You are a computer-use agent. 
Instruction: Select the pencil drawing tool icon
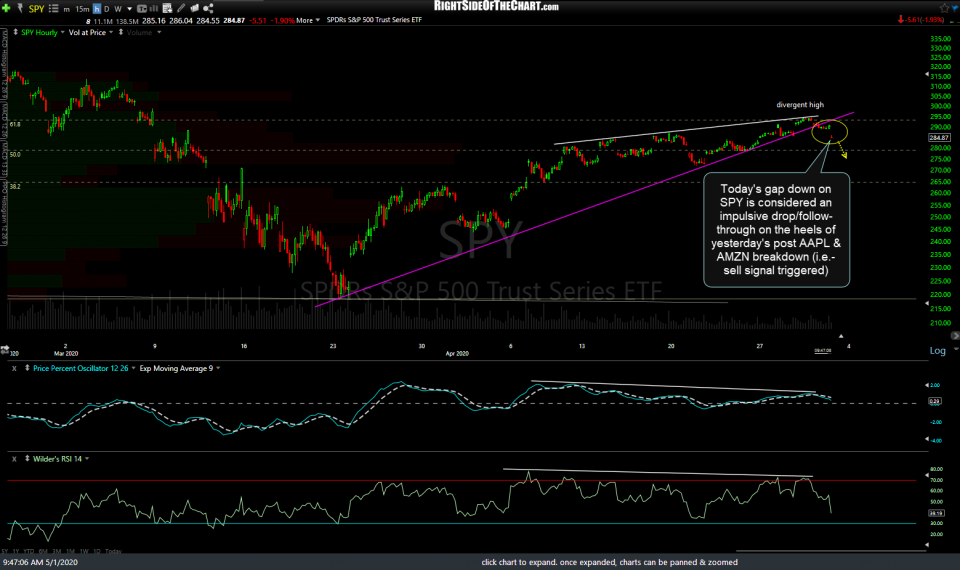(x=181, y=8)
